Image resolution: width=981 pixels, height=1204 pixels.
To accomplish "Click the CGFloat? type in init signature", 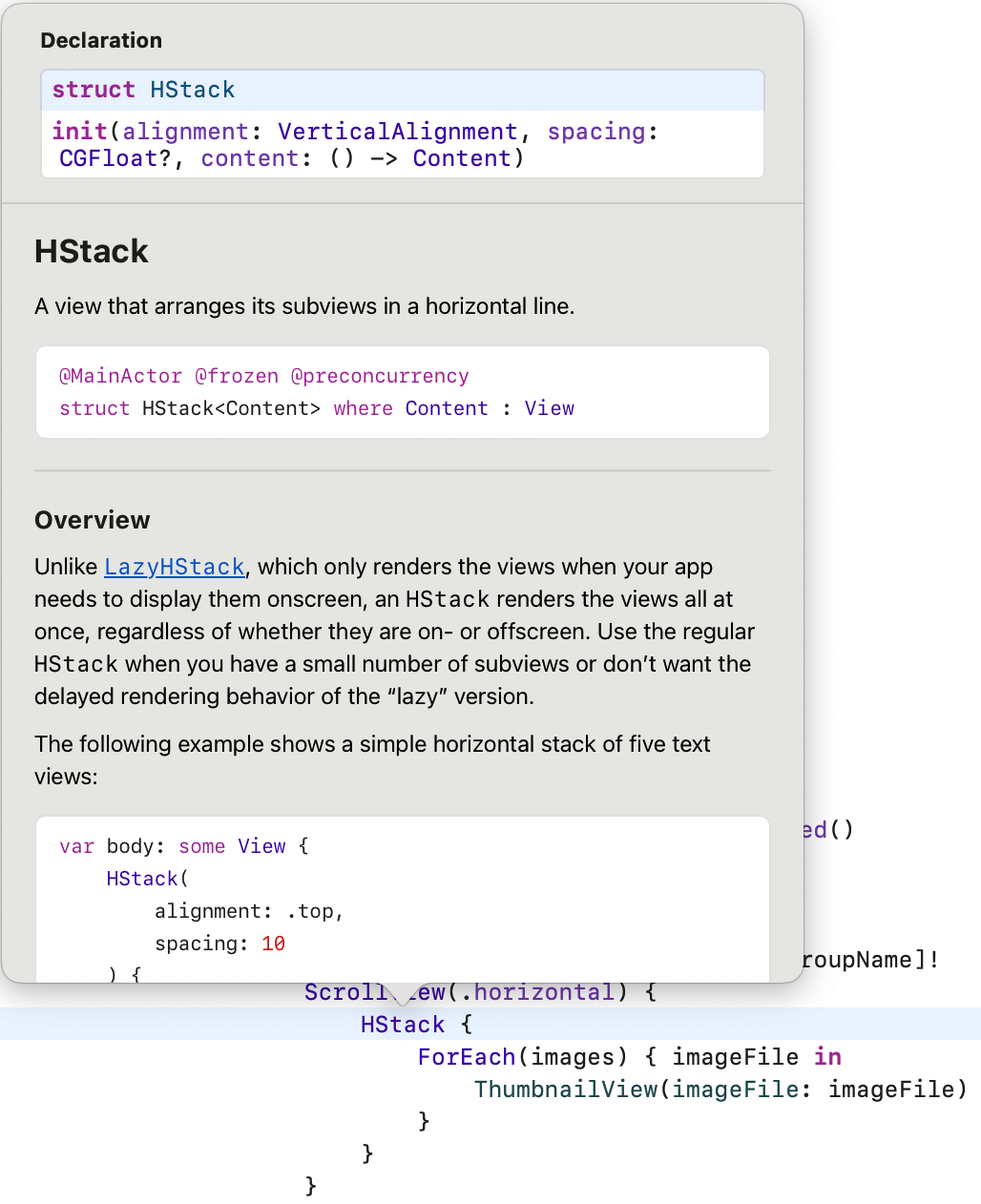I will click(115, 158).
